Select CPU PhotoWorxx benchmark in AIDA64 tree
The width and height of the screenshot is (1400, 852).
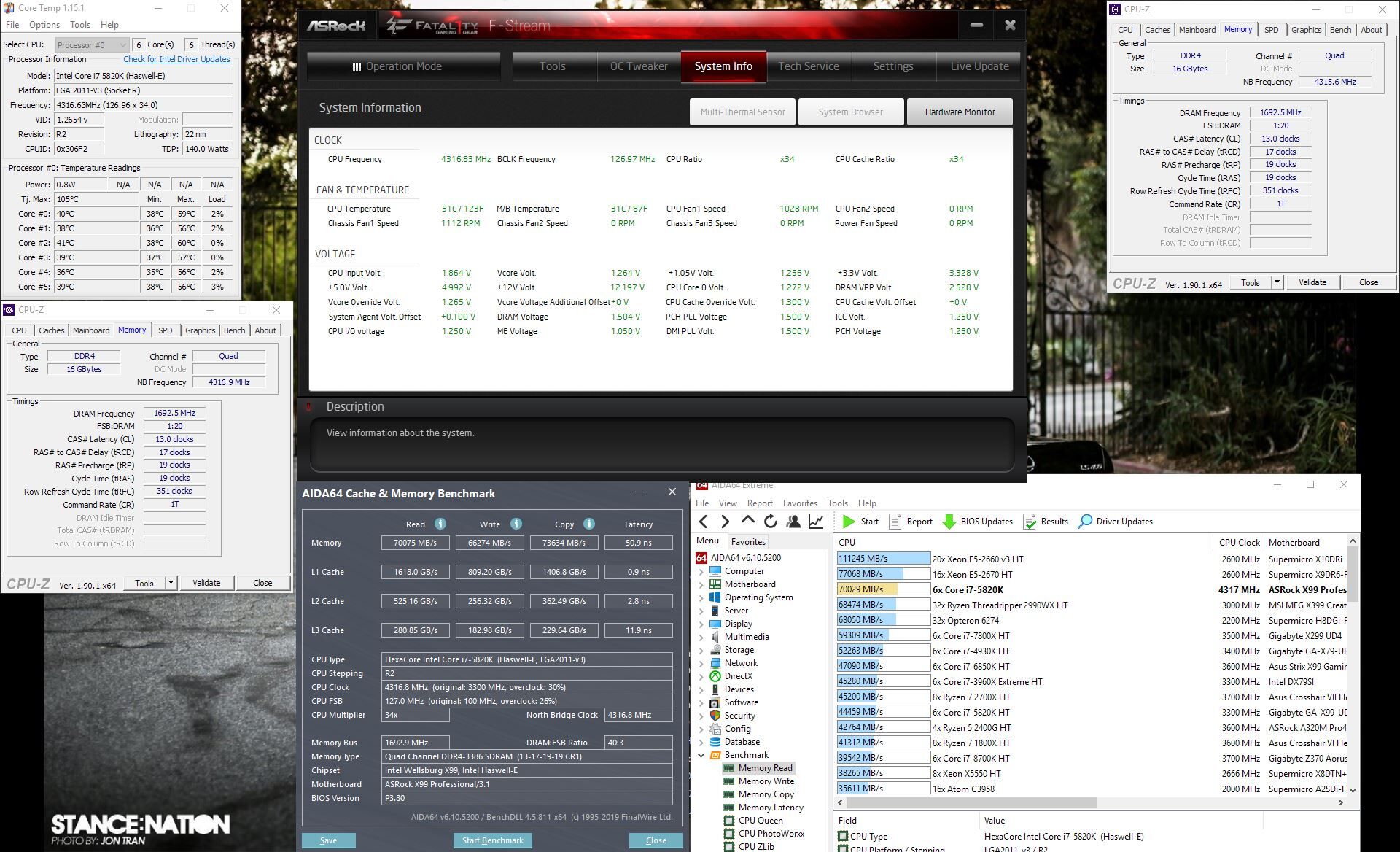[x=771, y=834]
